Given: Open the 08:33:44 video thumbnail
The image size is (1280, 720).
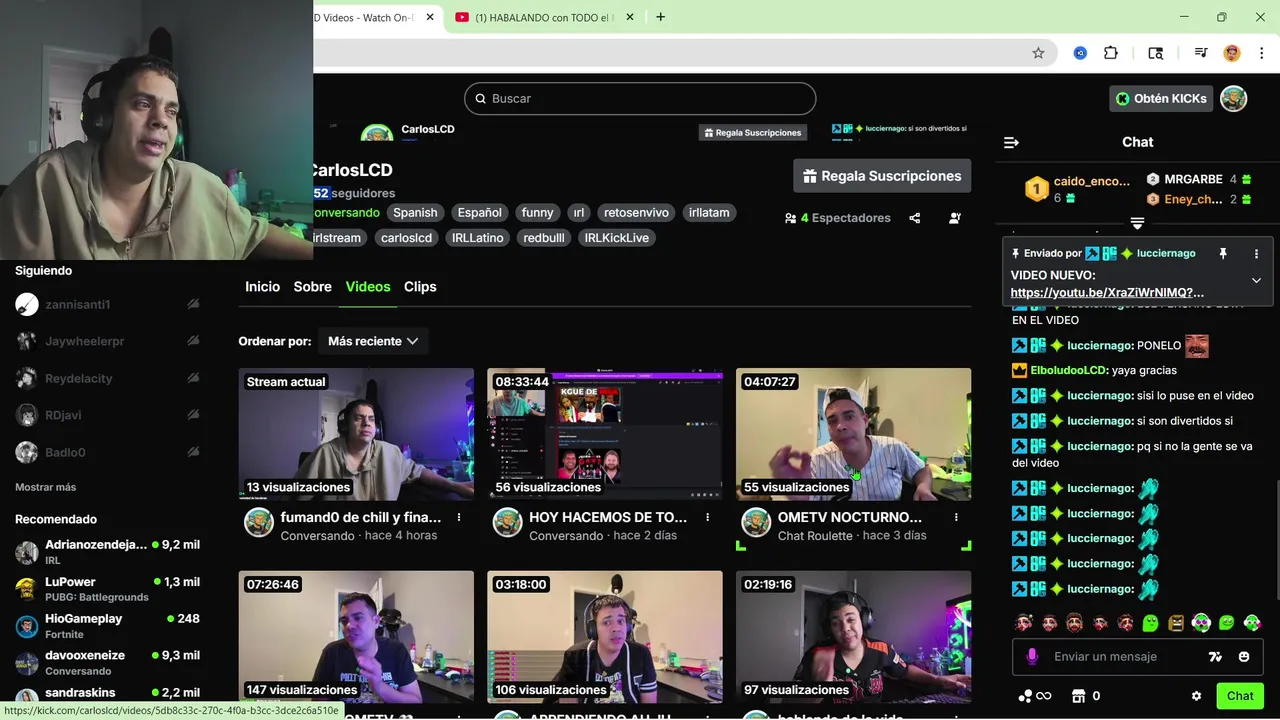Looking at the screenshot, I should (x=605, y=434).
